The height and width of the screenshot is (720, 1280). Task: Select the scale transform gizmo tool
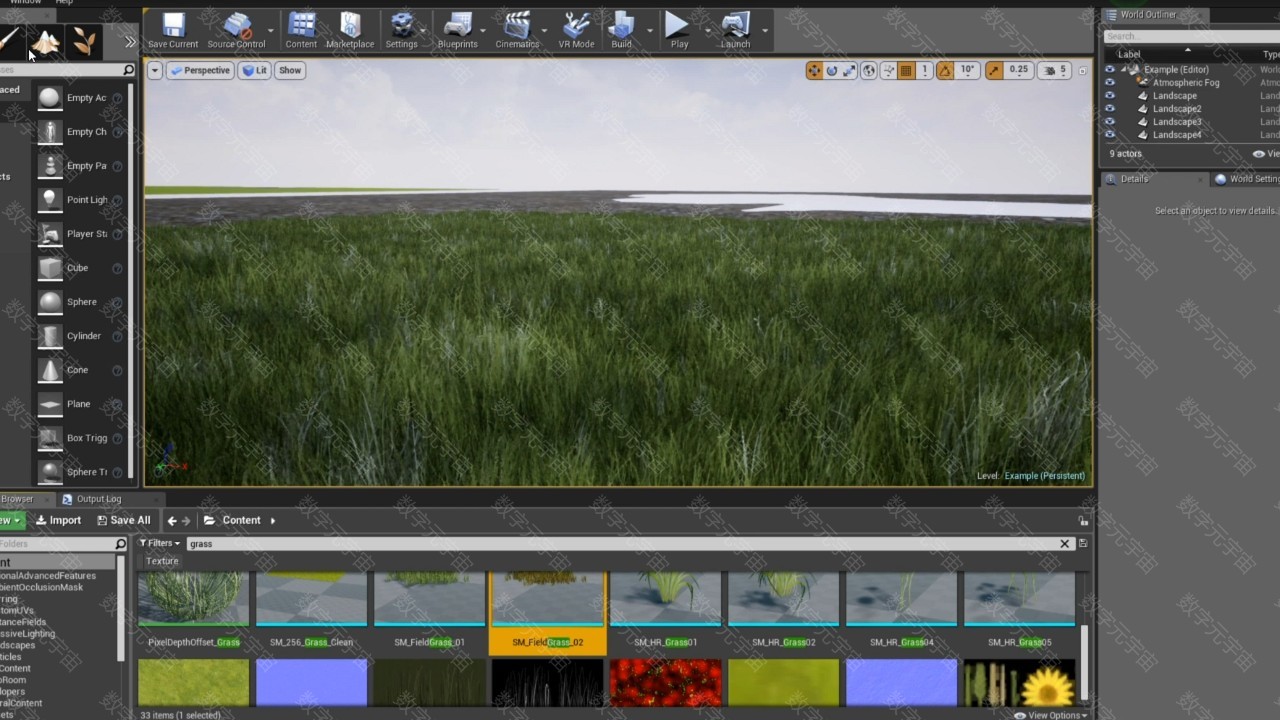pyautogui.click(x=849, y=70)
